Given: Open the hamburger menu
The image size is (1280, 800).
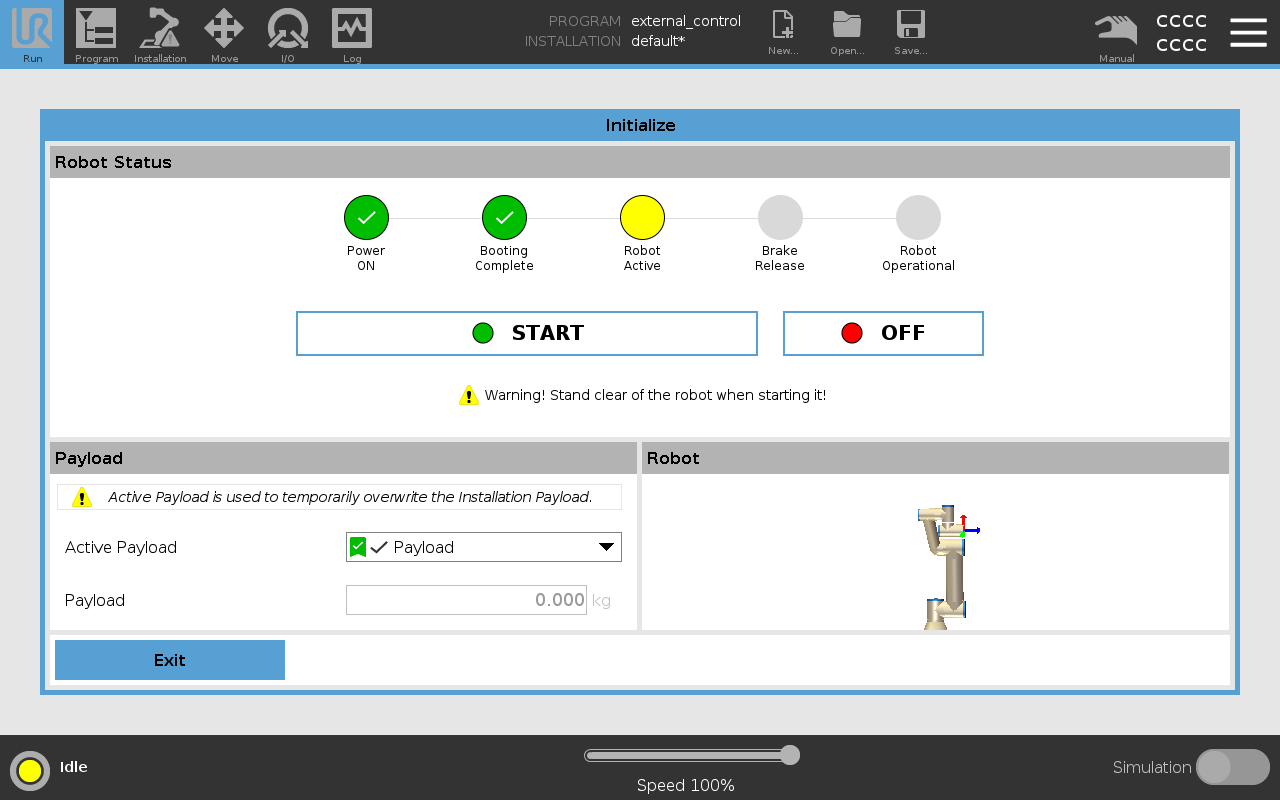Looking at the screenshot, I should [x=1248, y=32].
